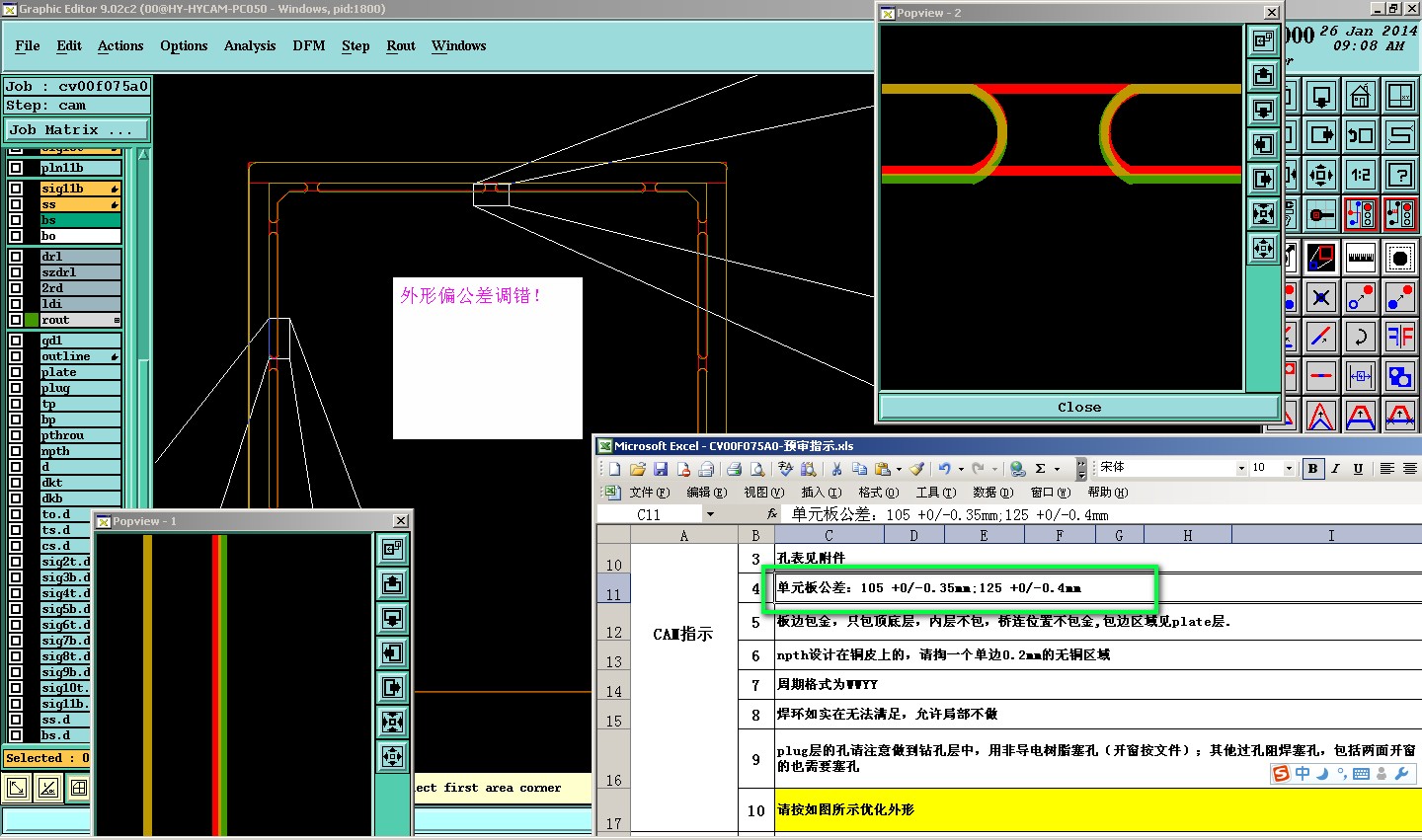
Task: Open the Name Box dropdown arrow
Action: click(709, 514)
